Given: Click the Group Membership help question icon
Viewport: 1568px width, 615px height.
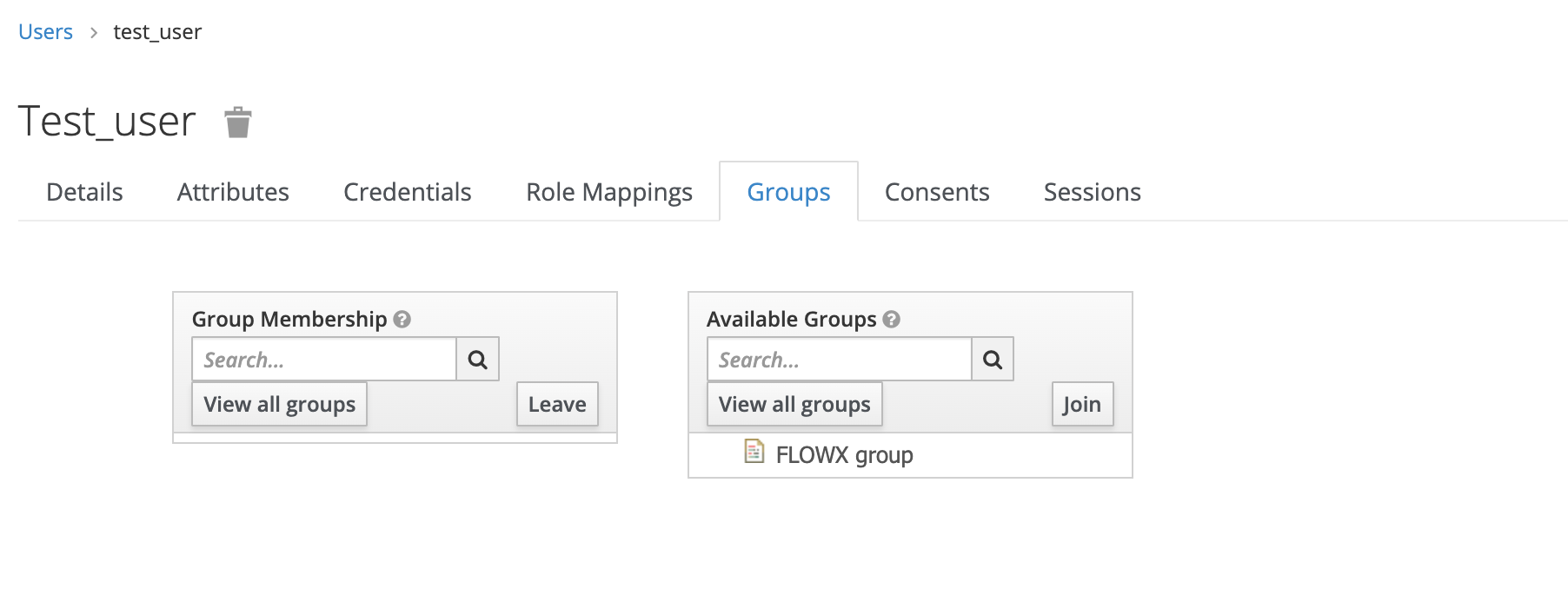Looking at the screenshot, I should tap(402, 320).
